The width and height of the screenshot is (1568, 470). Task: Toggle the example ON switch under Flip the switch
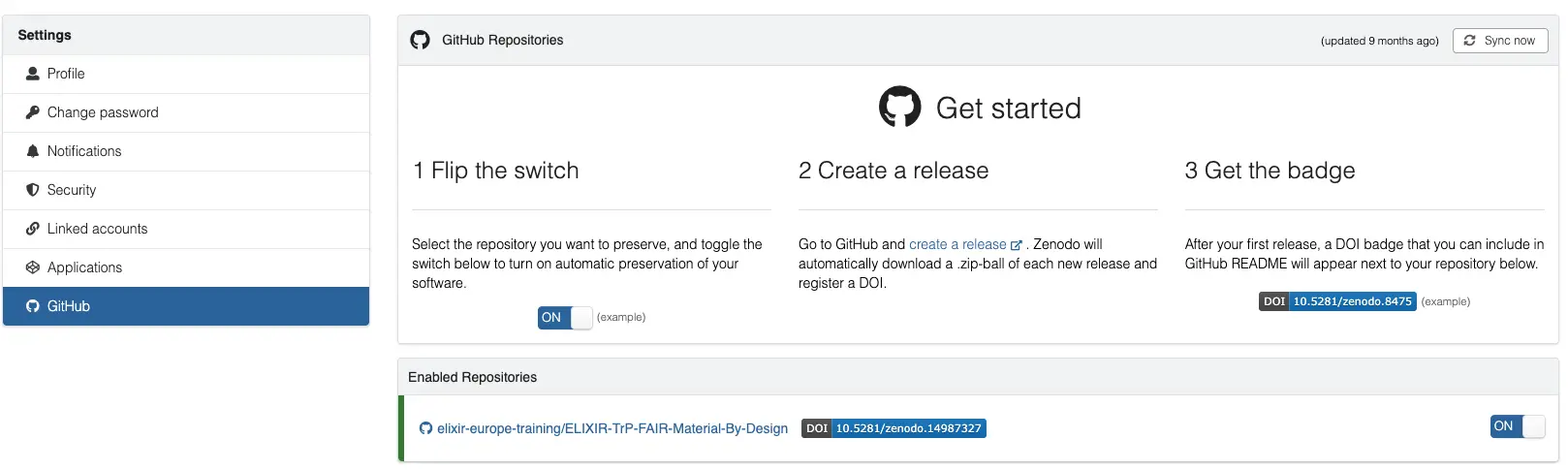pos(565,318)
